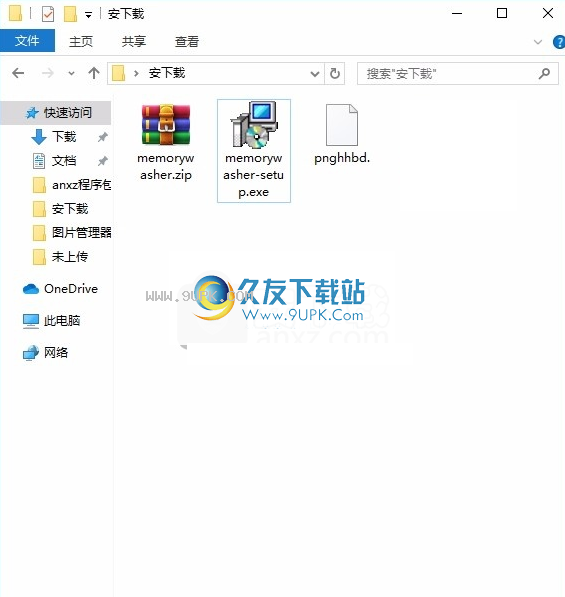
Task: Click the search 安下载 input box
Action: (x=449, y=73)
